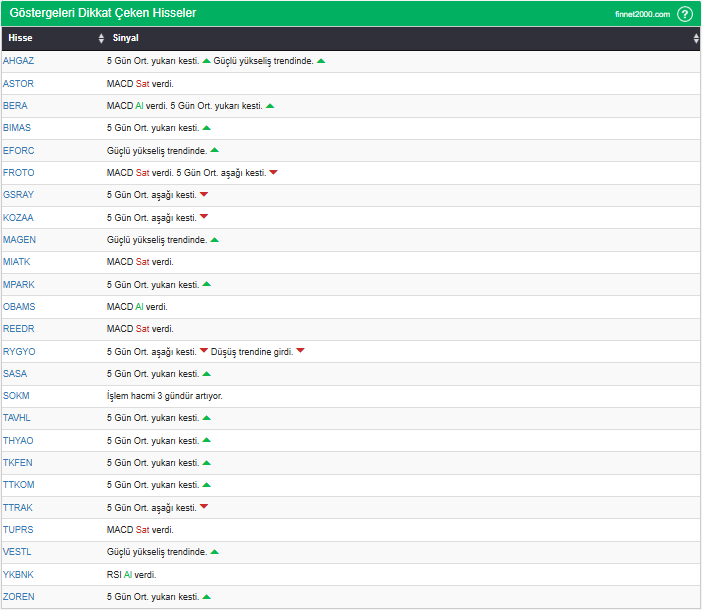The image size is (702, 610).
Task: Open the SASA stock link
Action: pos(15,373)
